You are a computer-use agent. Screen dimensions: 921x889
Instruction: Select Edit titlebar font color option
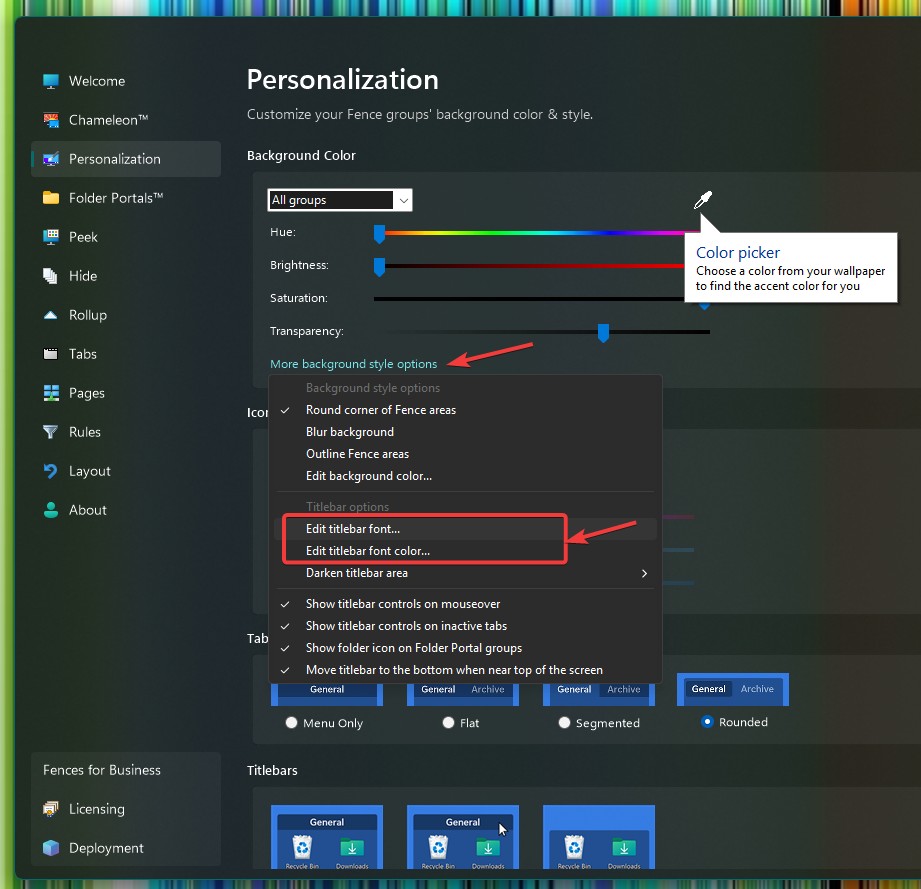[367, 551]
